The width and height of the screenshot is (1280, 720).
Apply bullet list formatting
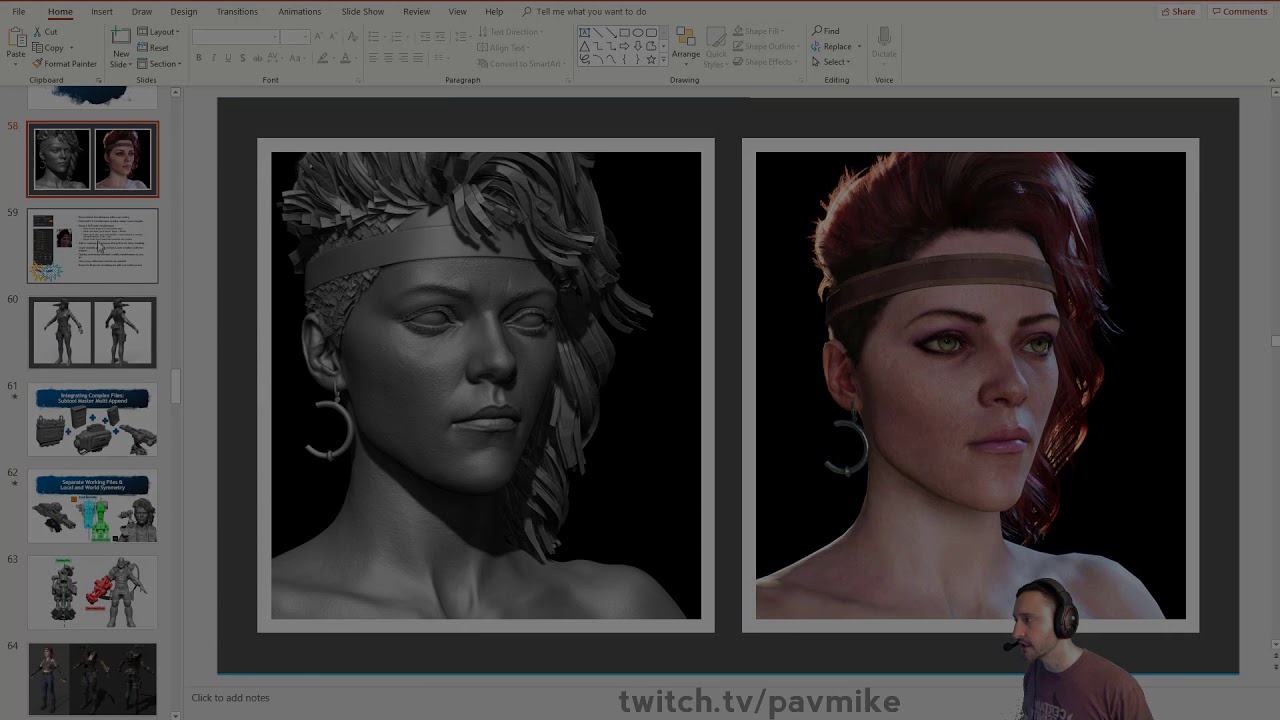[x=375, y=36]
